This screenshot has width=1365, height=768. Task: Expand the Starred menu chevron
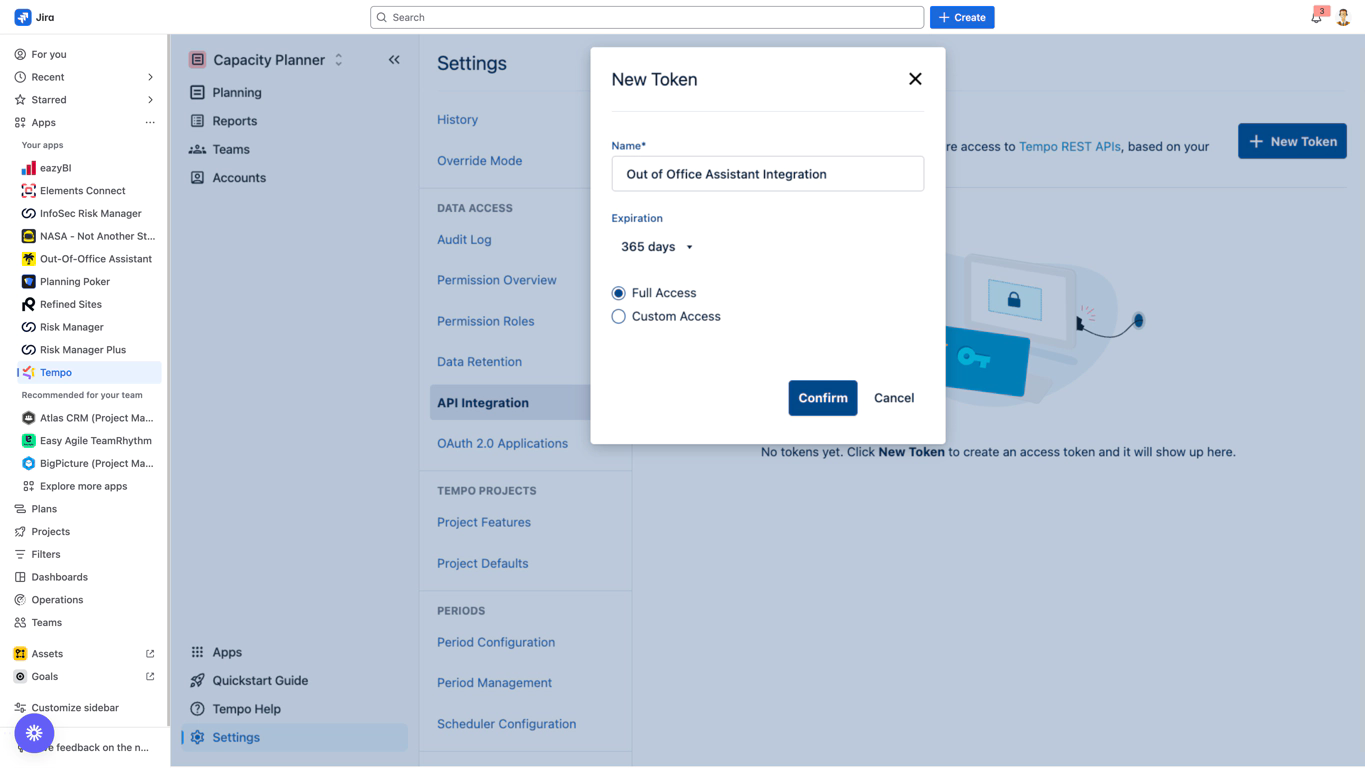(x=150, y=100)
